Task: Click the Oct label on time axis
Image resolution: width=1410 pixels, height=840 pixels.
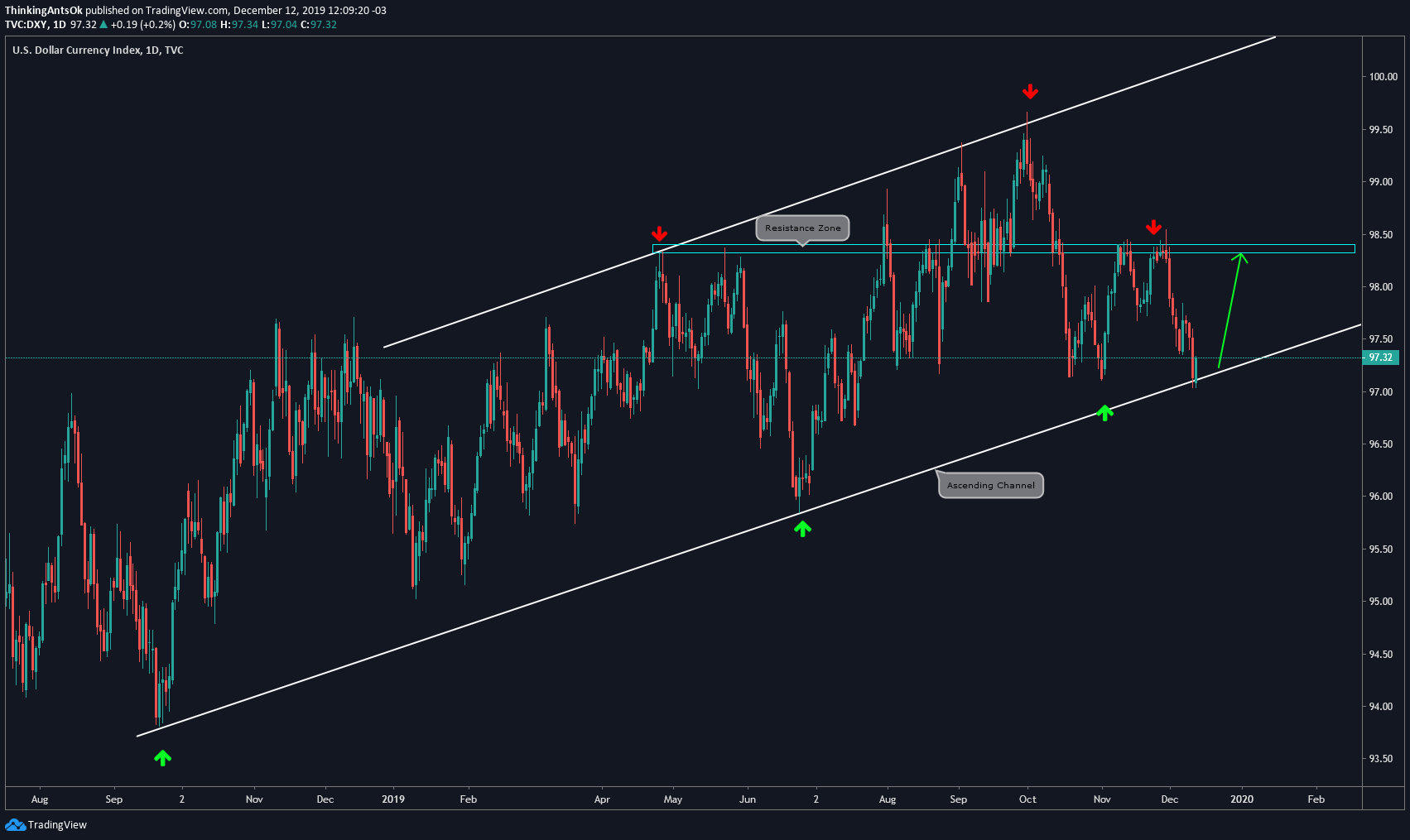Action: pos(1027,799)
